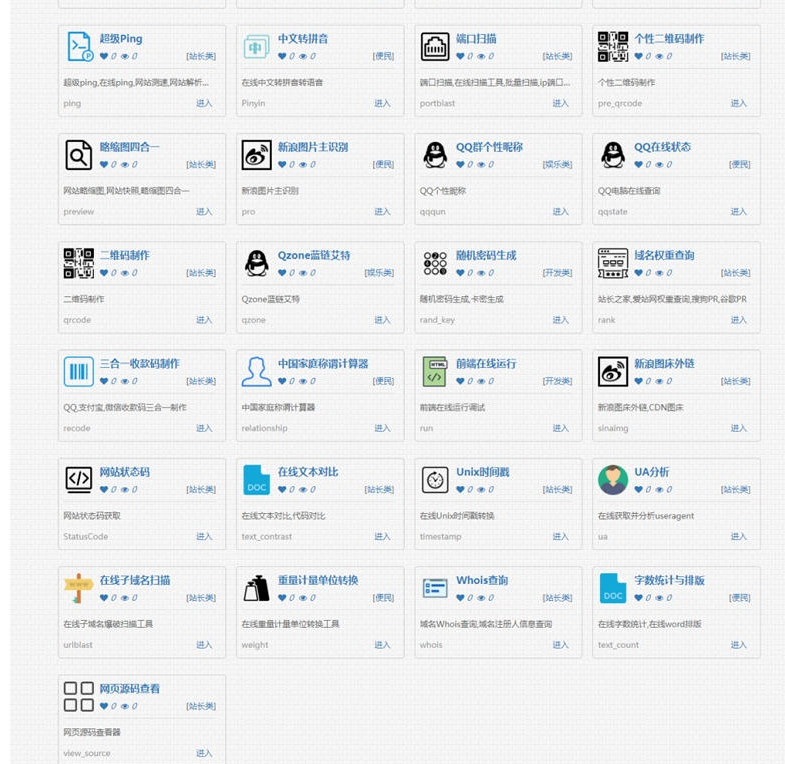Click the UA分析 avatar icon

pos(613,480)
